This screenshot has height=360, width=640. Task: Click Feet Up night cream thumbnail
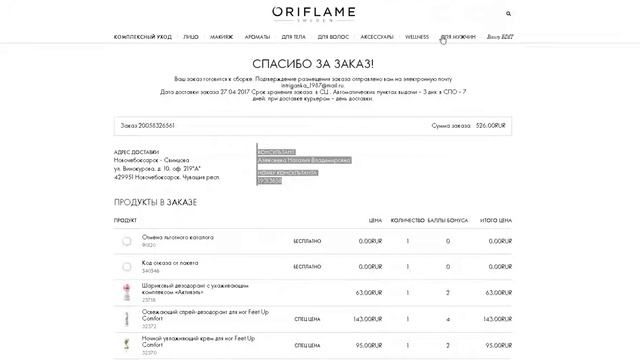(x=127, y=345)
